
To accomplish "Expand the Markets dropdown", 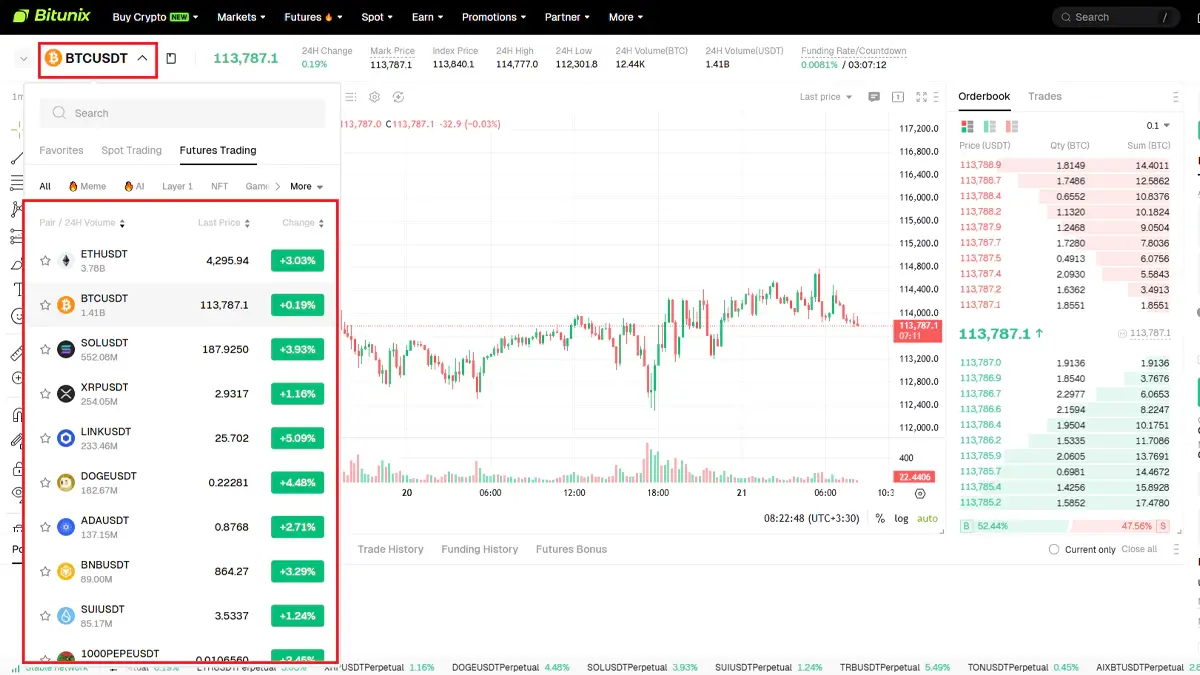I will pos(241,17).
